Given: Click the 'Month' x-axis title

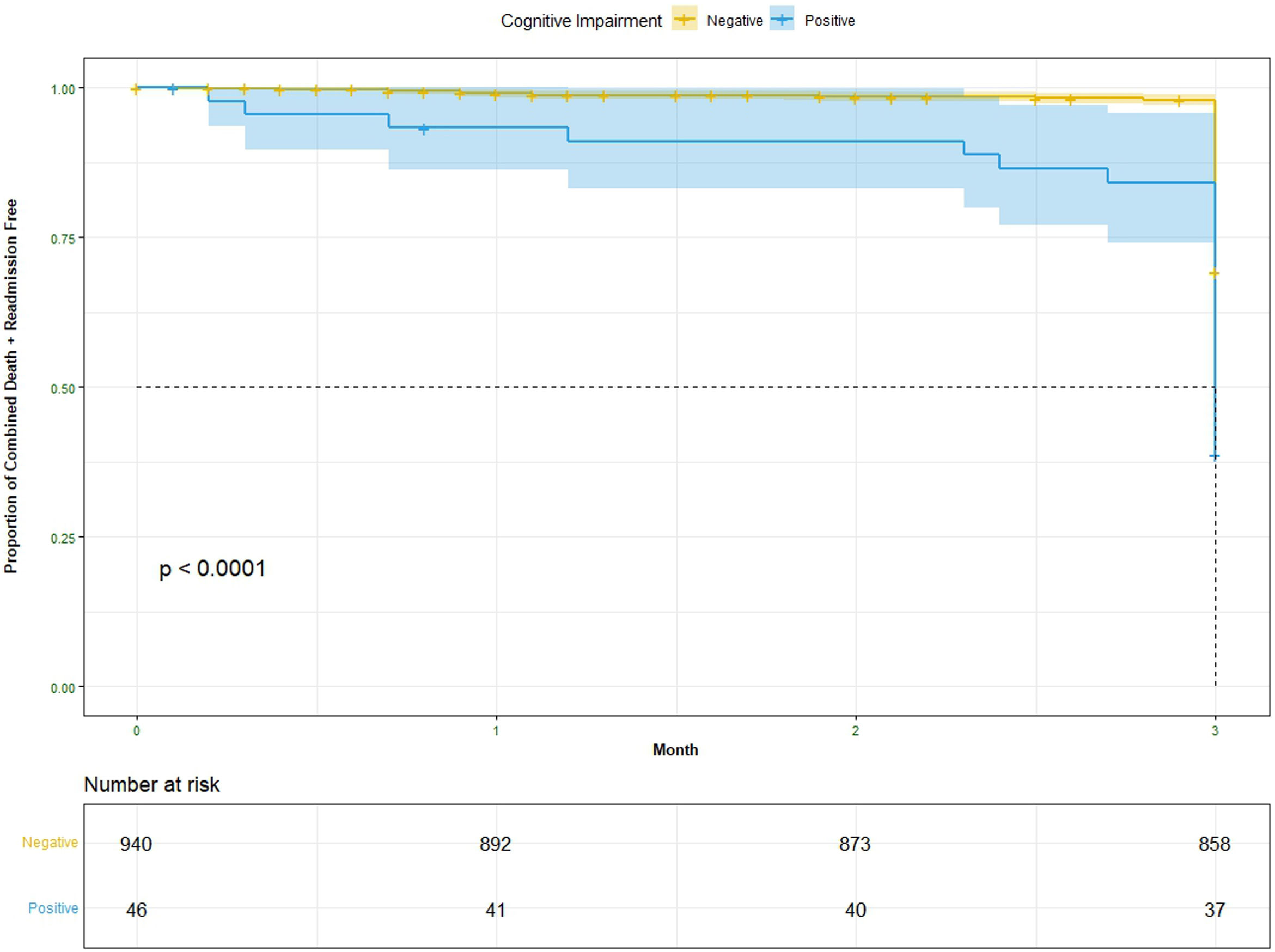Looking at the screenshot, I should point(675,750).
